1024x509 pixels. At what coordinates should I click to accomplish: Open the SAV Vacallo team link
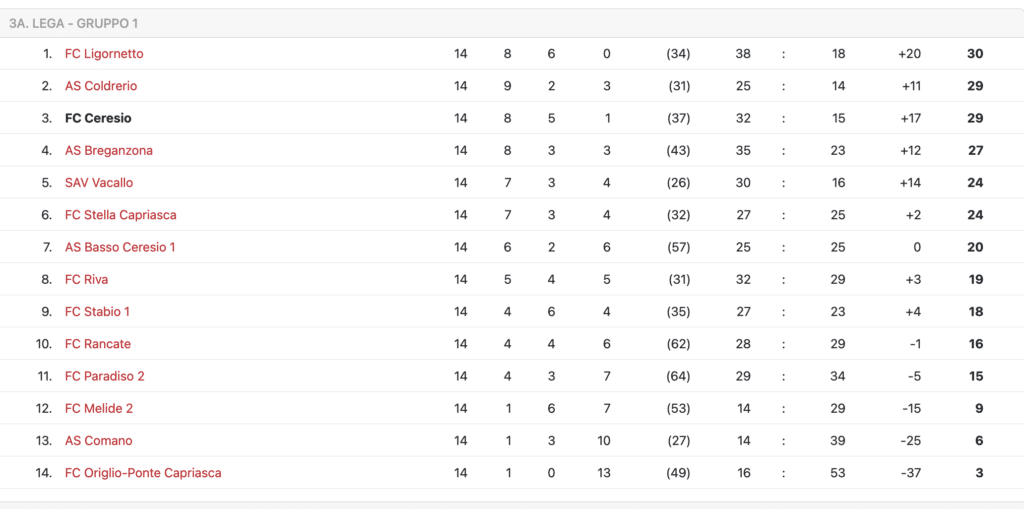pyautogui.click(x=99, y=182)
